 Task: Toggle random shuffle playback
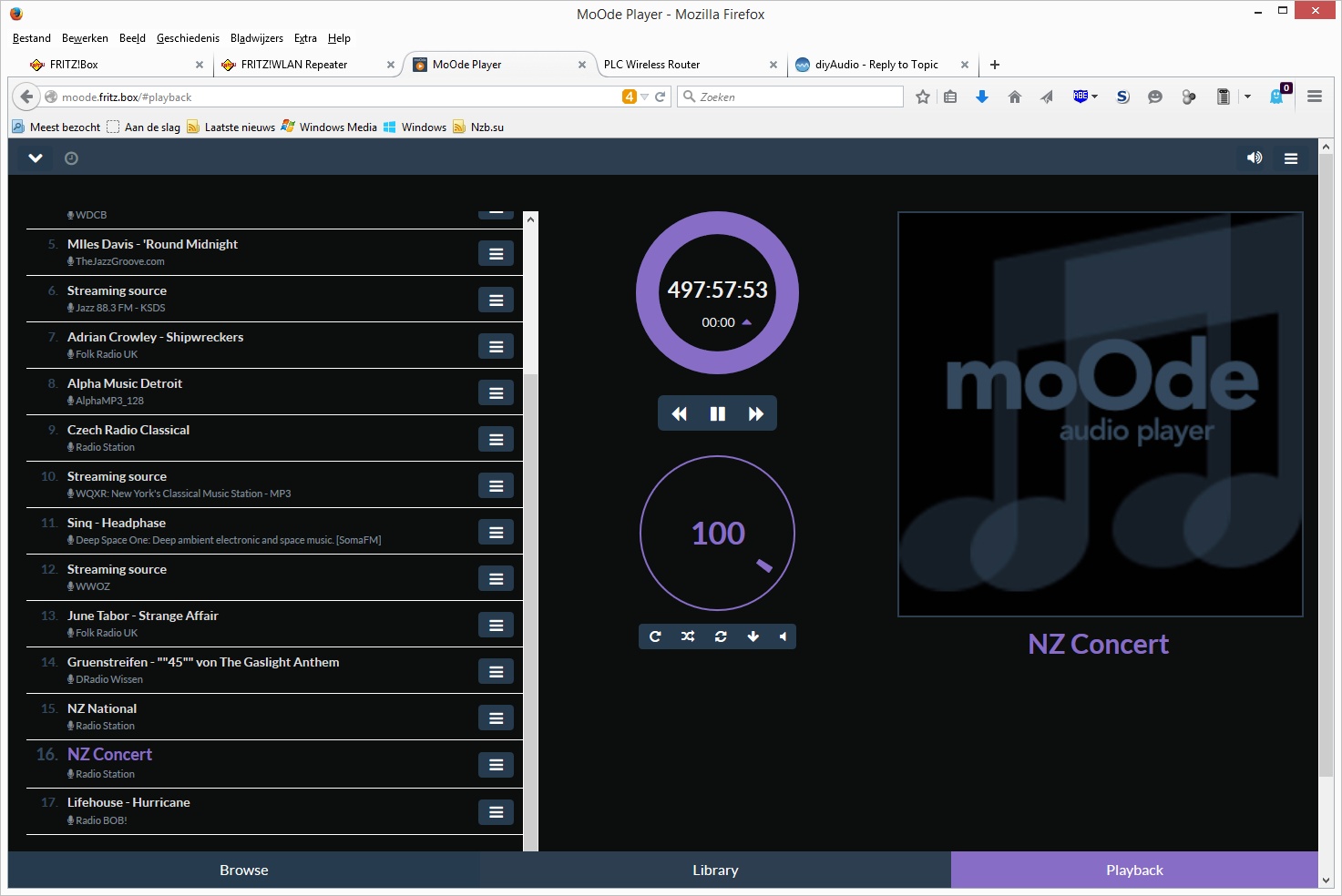(688, 636)
